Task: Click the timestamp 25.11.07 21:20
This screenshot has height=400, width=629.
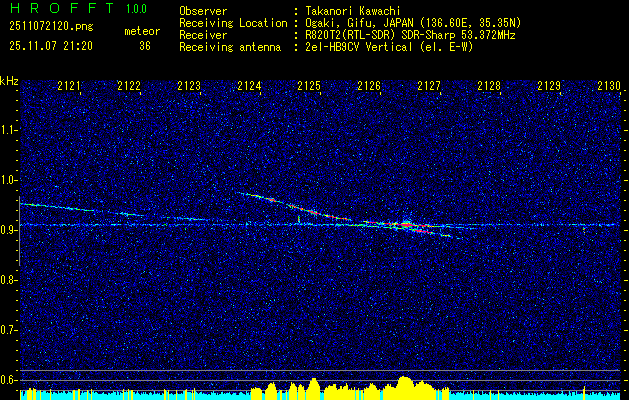Action: [x=51, y=46]
